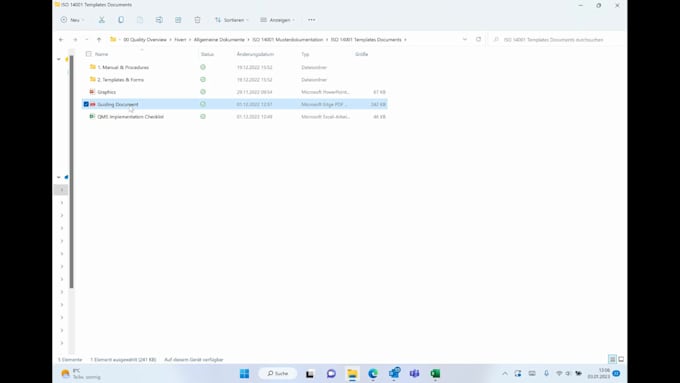Click the Paste clipboard icon in toolbar
Viewport: 680px width, 383px height.
[x=140, y=20]
